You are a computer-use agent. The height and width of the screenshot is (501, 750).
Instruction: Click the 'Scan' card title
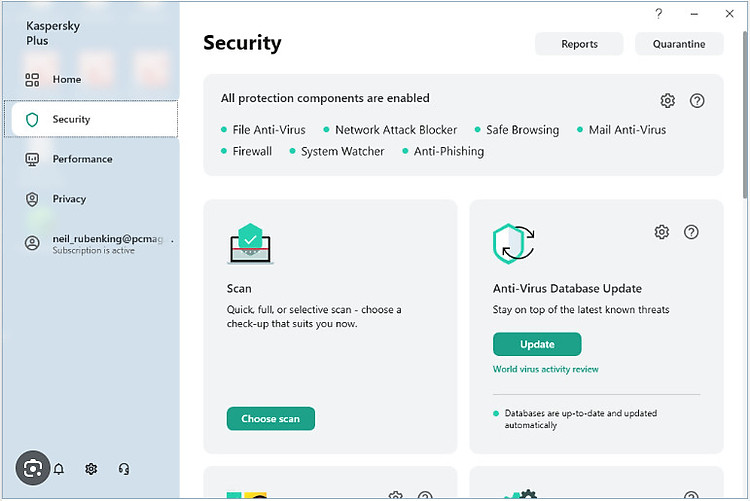(239, 289)
